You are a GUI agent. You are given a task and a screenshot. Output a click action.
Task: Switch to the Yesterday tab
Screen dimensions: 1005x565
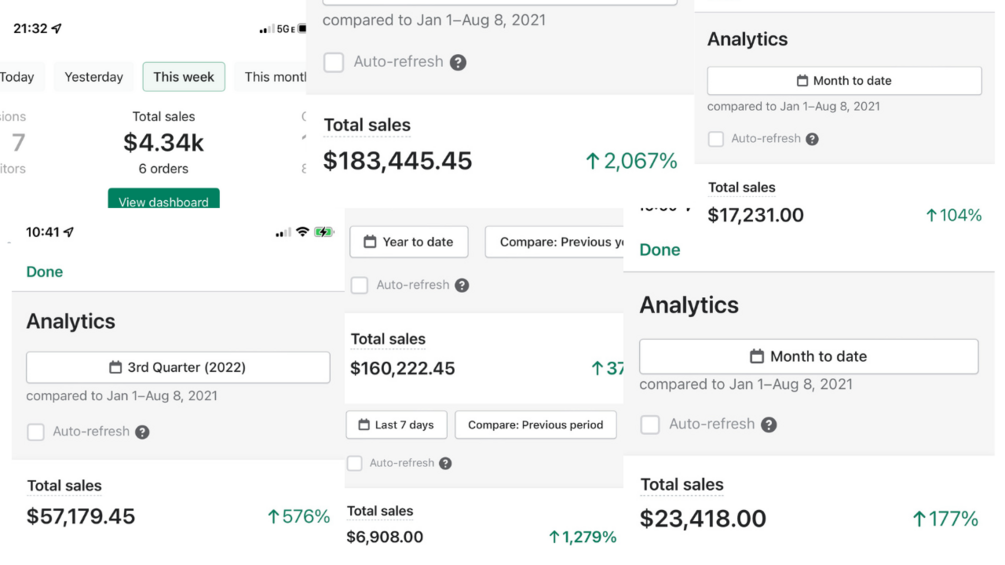94,77
